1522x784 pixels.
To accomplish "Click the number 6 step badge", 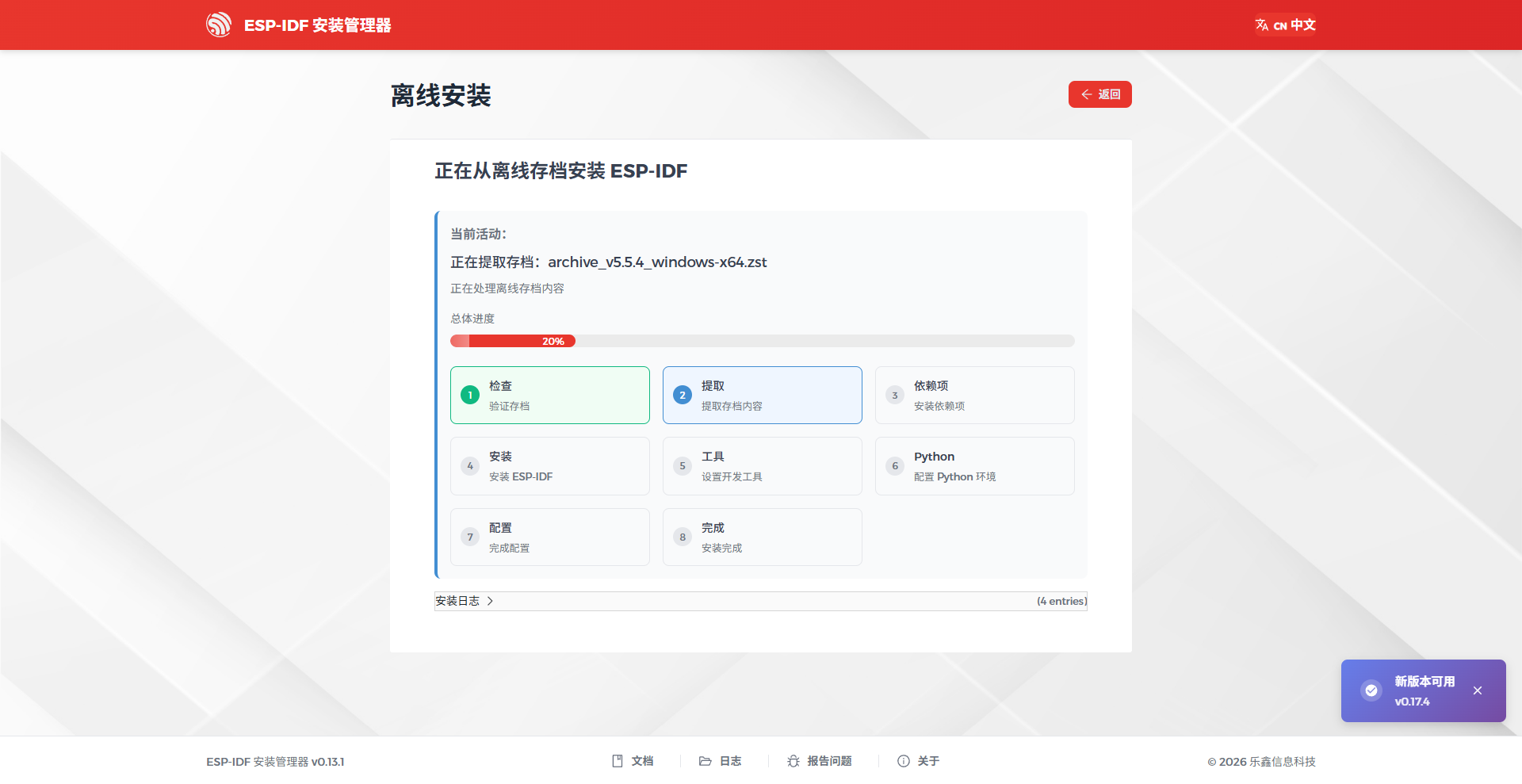I will [895, 466].
